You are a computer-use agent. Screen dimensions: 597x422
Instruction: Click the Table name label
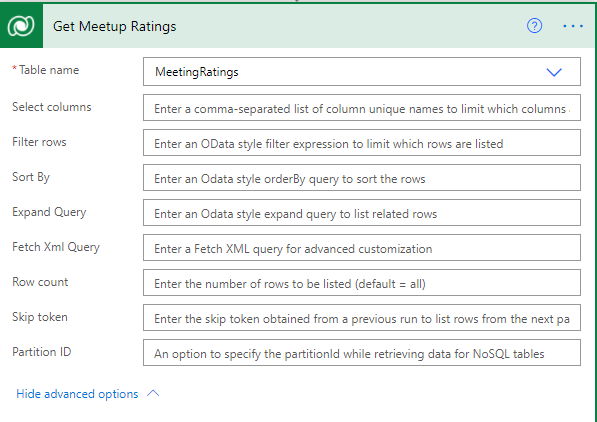[49, 70]
